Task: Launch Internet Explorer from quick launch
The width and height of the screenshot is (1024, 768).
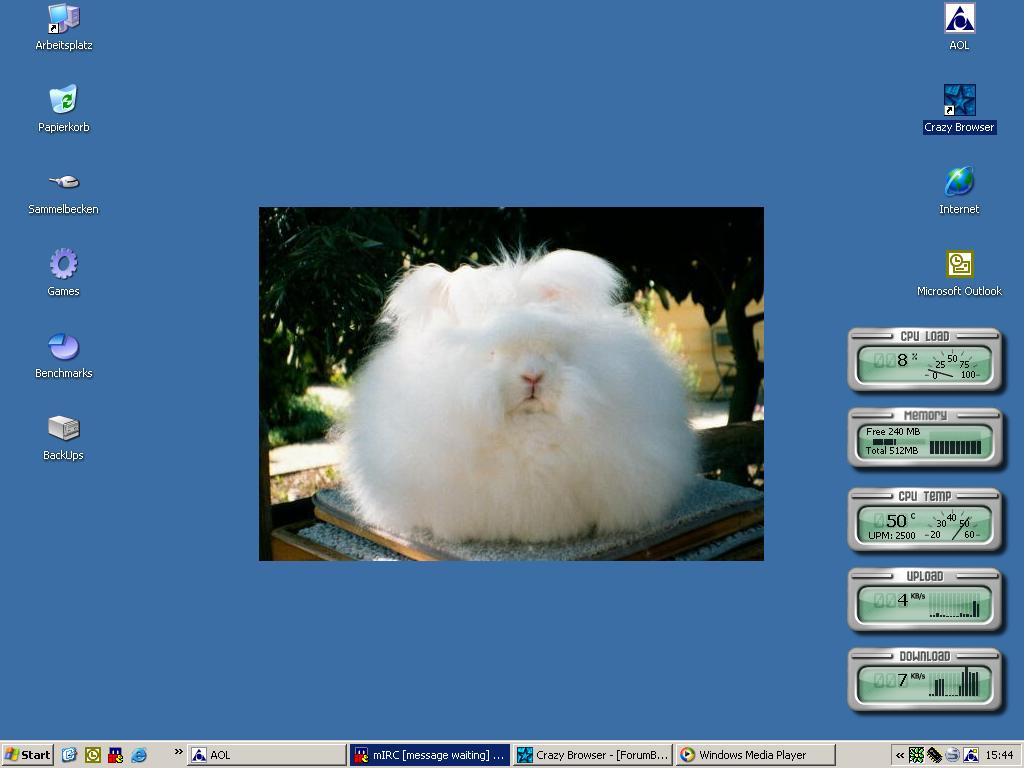Action: [139, 755]
